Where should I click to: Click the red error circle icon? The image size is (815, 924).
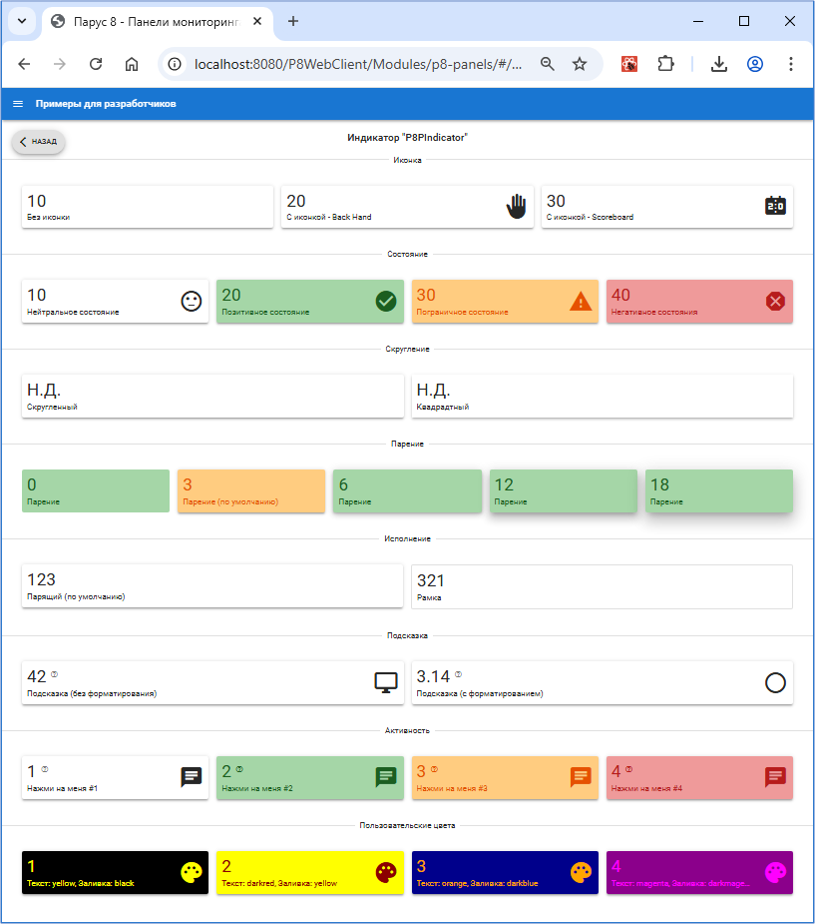[775, 301]
